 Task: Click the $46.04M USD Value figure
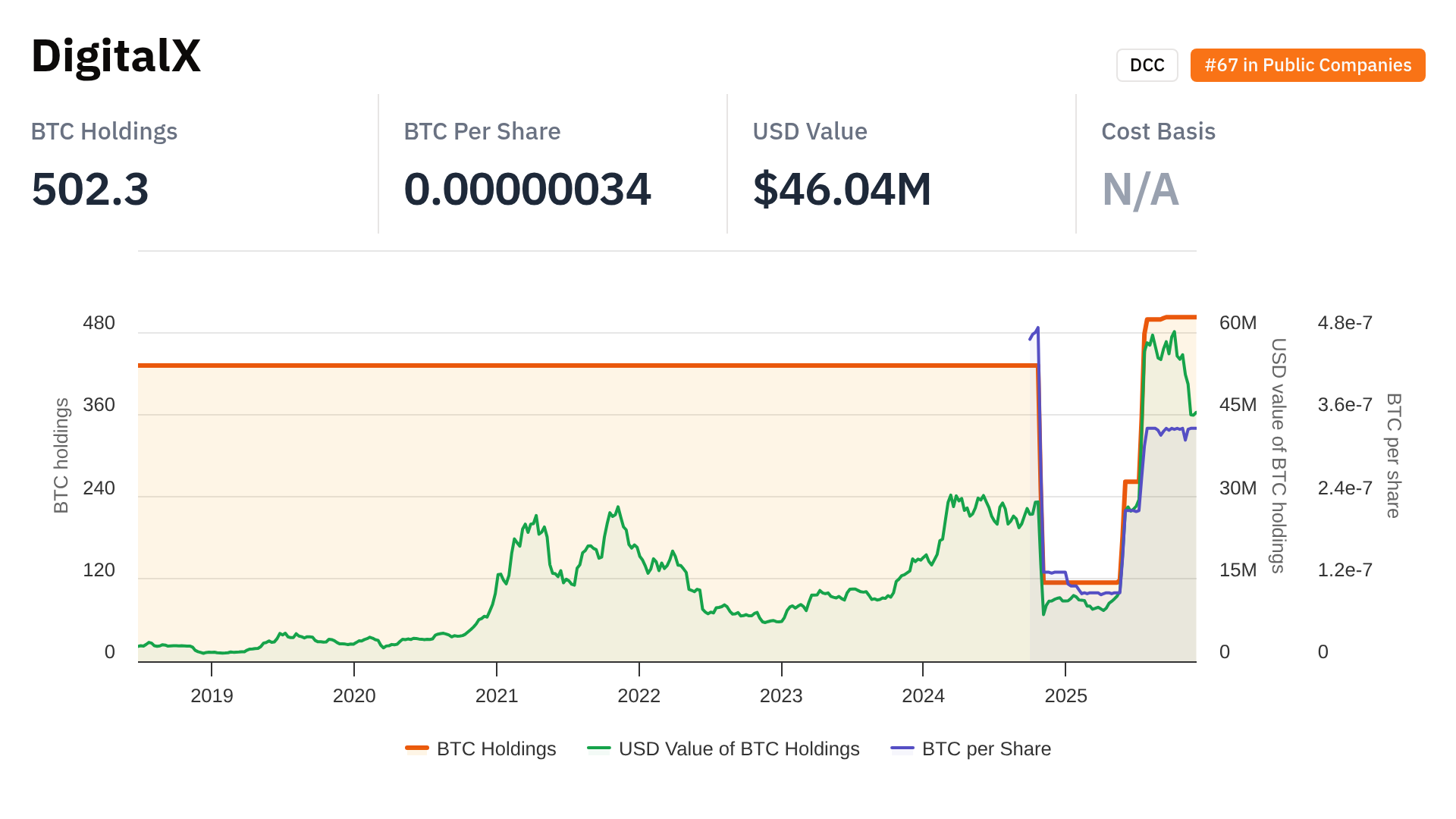(842, 189)
